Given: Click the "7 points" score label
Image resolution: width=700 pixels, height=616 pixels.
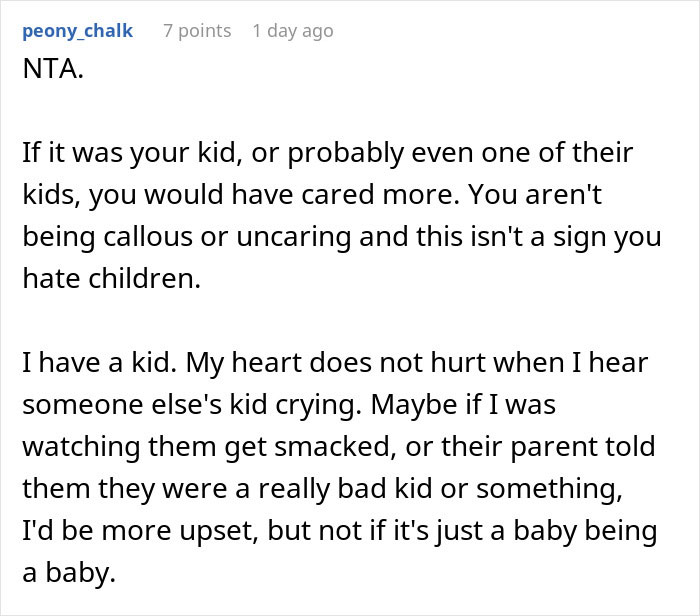Looking at the screenshot, I should (x=197, y=31).
